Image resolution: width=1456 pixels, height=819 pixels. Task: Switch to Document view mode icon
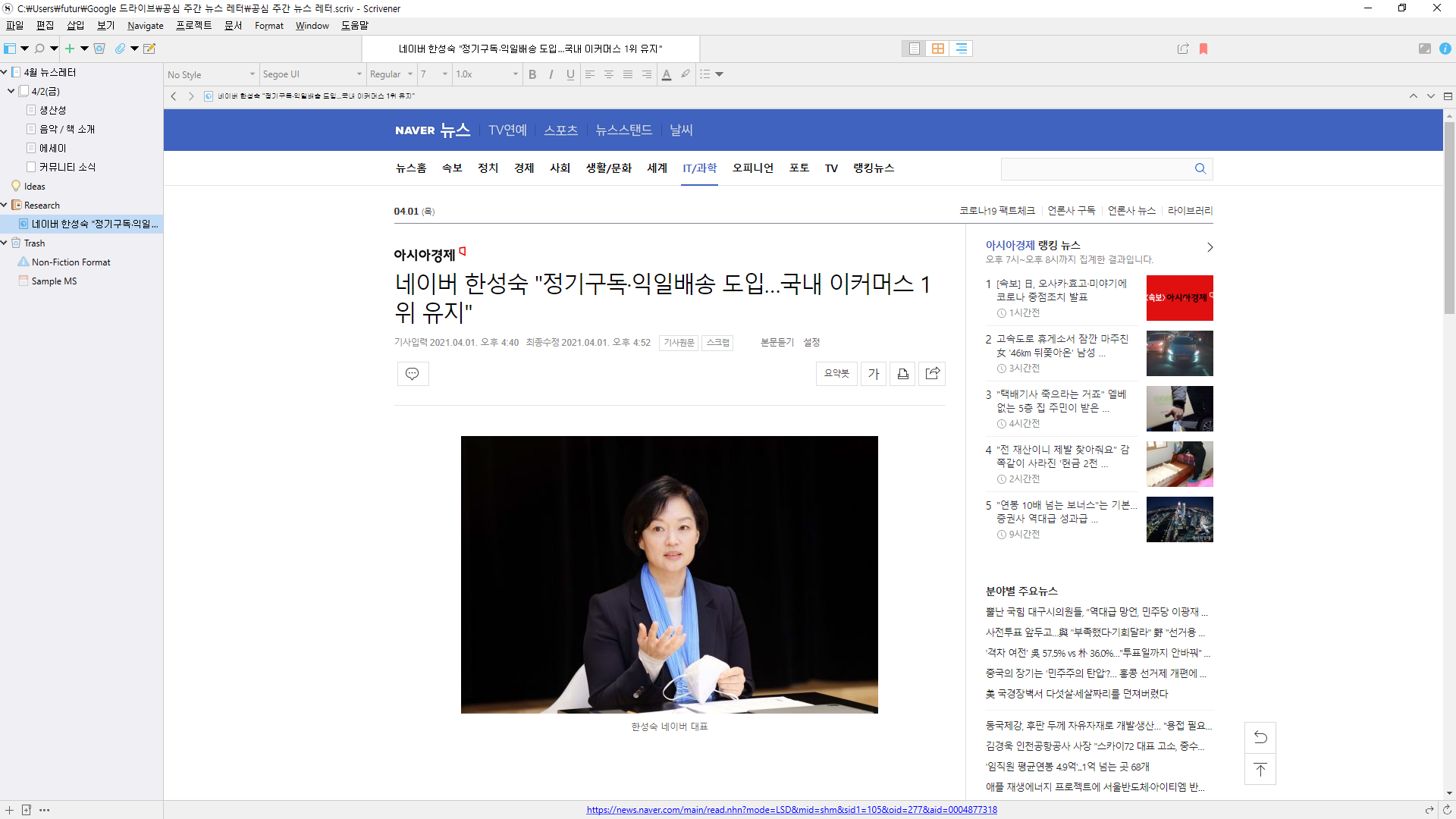tap(915, 49)
